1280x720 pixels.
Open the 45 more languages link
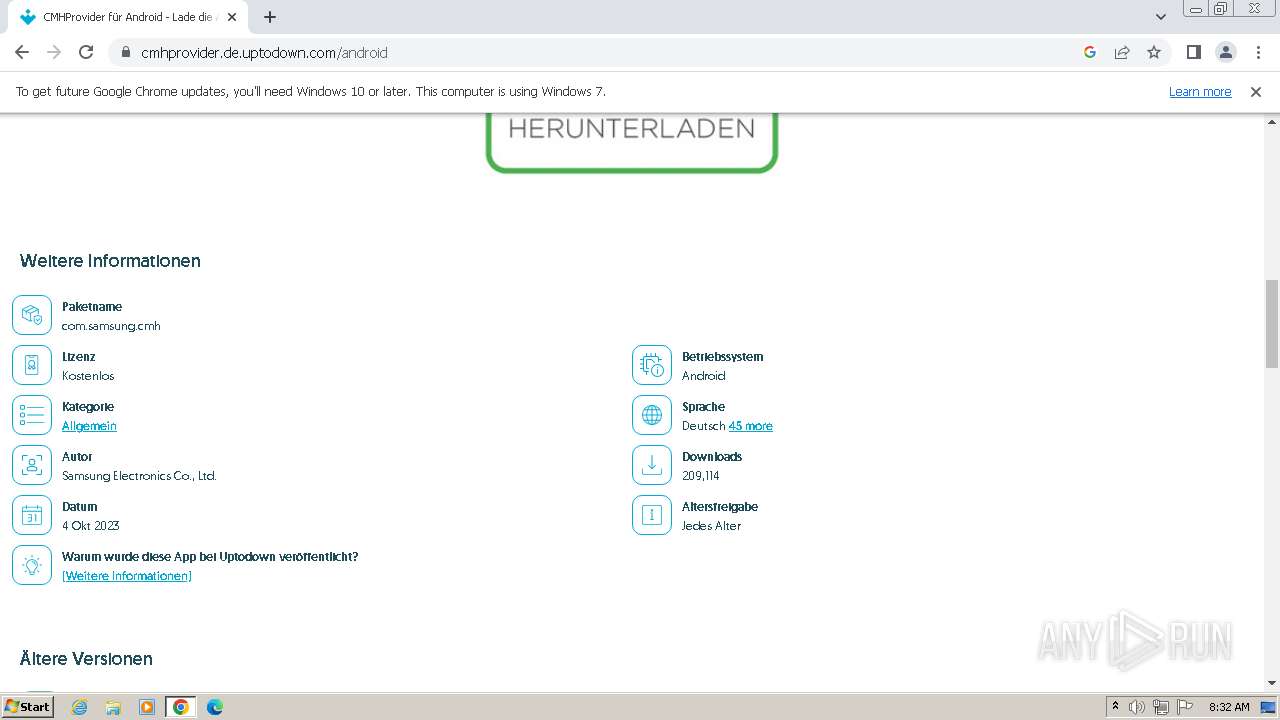pos(750,426)
